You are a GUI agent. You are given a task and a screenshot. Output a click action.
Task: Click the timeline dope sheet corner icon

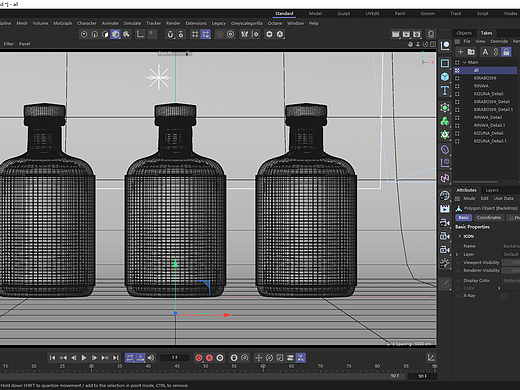click(431, 358)
